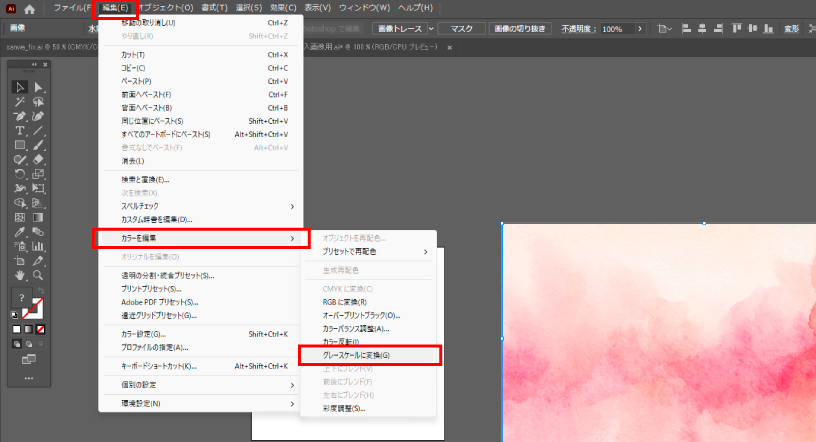816x442 pixels.
Task: Expand the スペルチェック submenu
Action: click(292, 206)
